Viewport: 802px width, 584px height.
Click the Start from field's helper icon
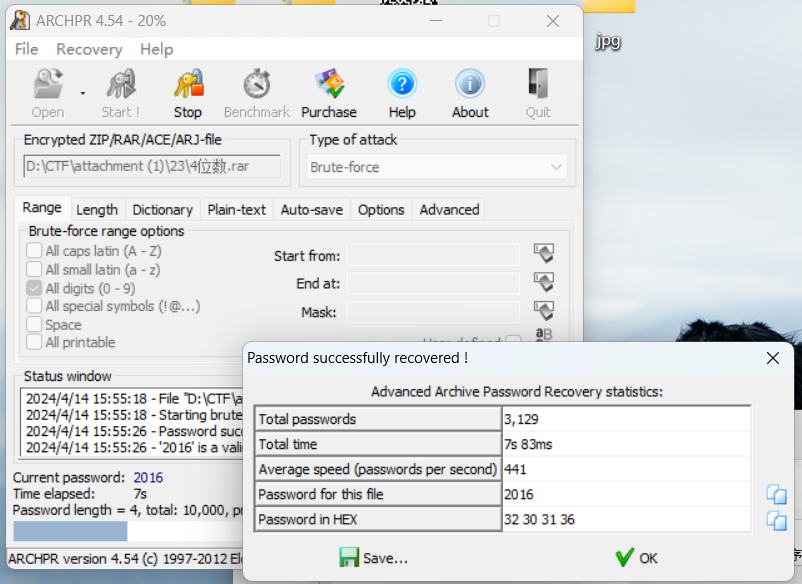pos(544,253)
